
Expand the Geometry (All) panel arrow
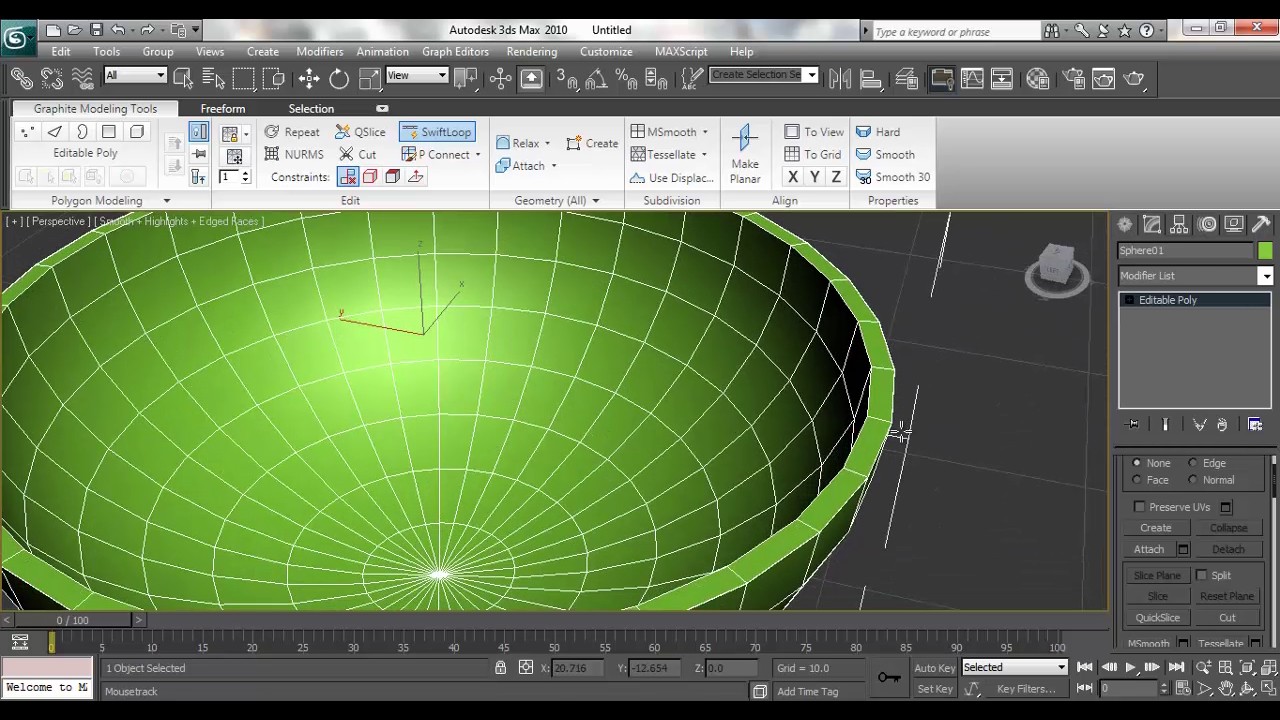pyautogui.click(x=595, y=201)
